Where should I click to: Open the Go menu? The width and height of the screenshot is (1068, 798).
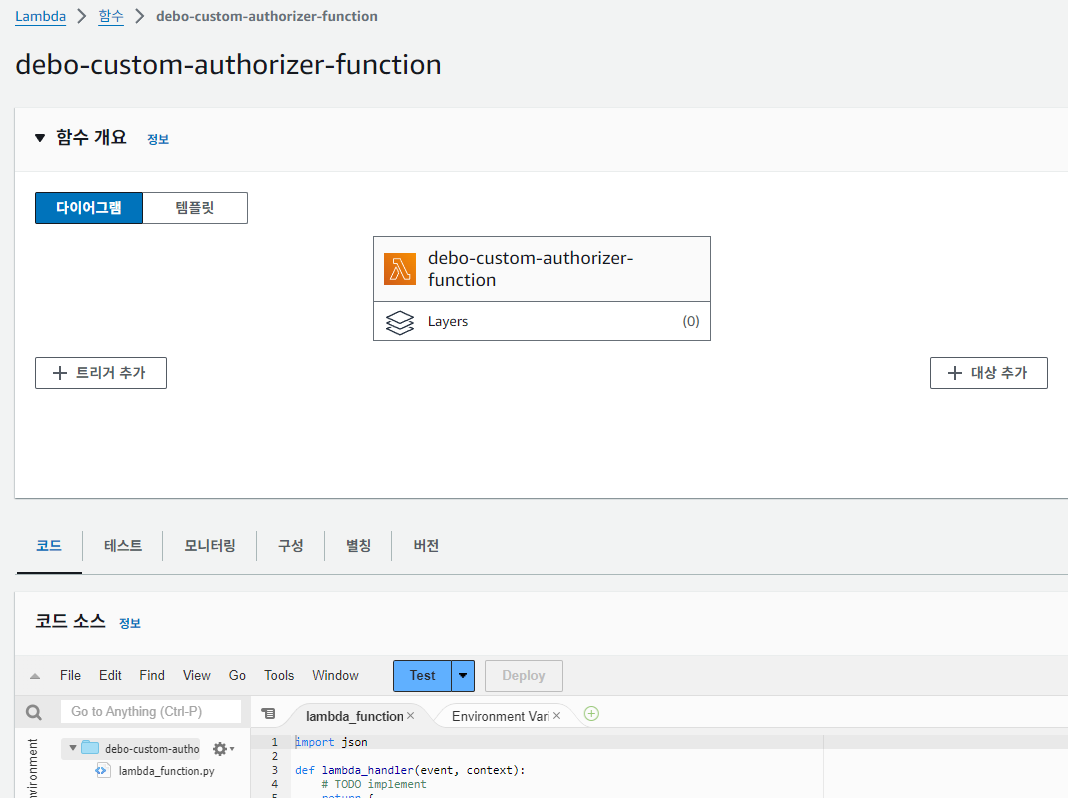[237, 675]
